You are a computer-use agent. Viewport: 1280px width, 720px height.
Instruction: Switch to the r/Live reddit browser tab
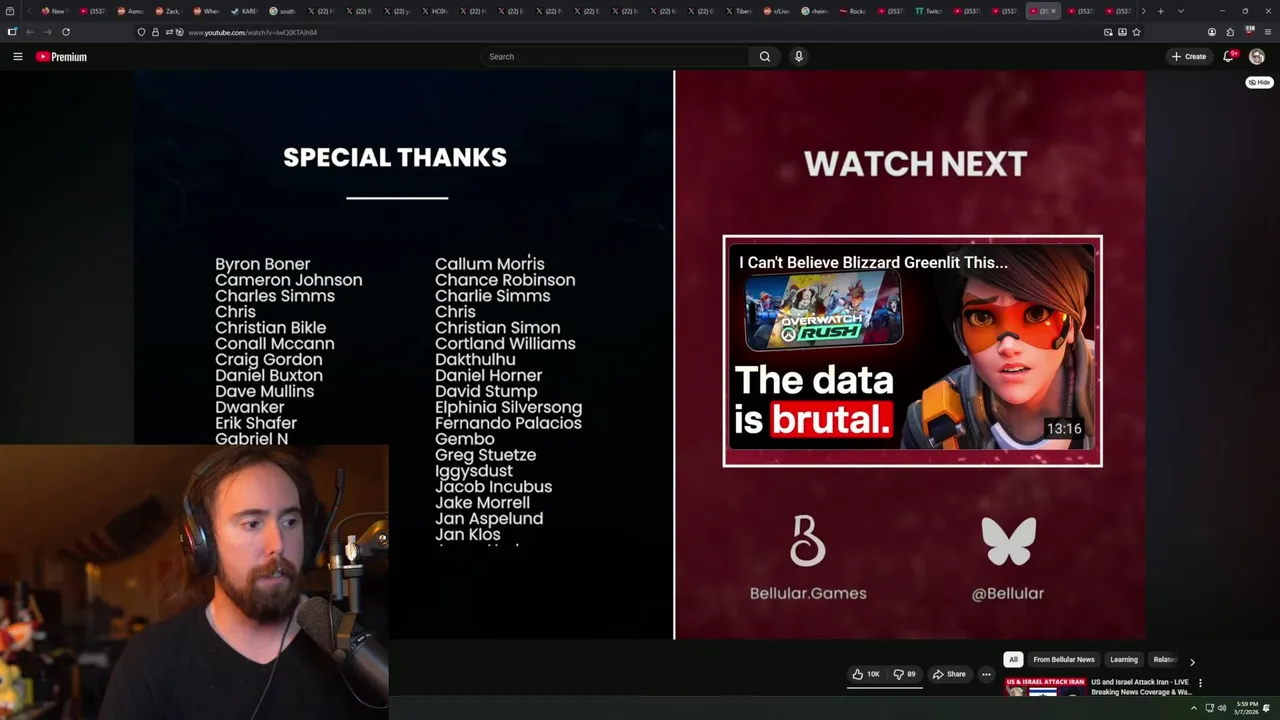(x=777, y=11)
